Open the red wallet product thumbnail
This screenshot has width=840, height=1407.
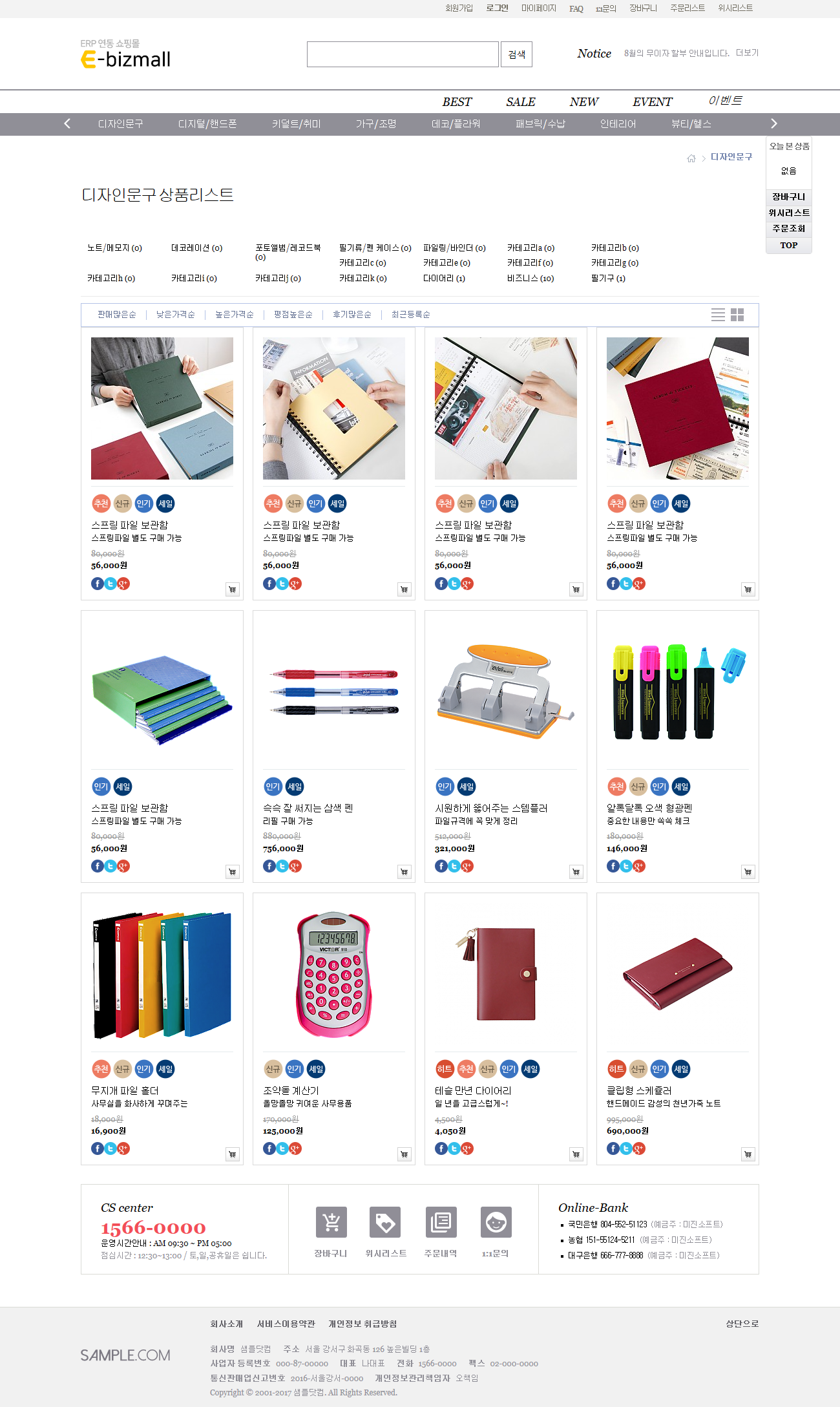pos(678,974)
